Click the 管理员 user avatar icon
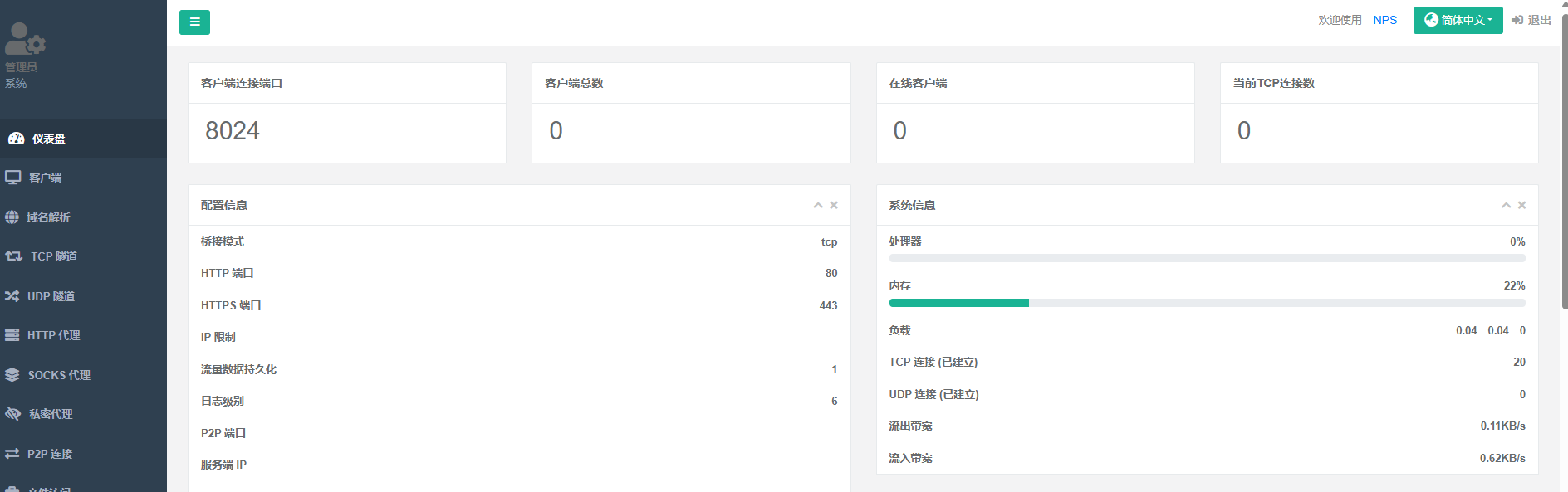1568x492 pixels. coord(24,38)
